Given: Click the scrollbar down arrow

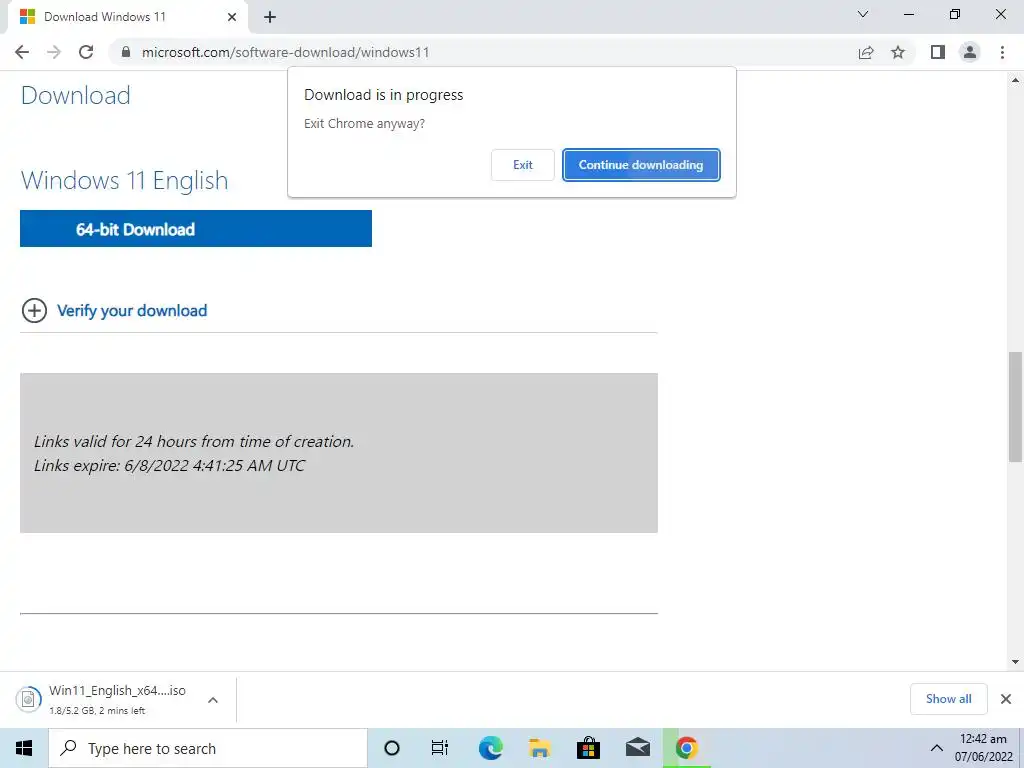Looking at the screenshot, I should click(x=1016, y=662).
